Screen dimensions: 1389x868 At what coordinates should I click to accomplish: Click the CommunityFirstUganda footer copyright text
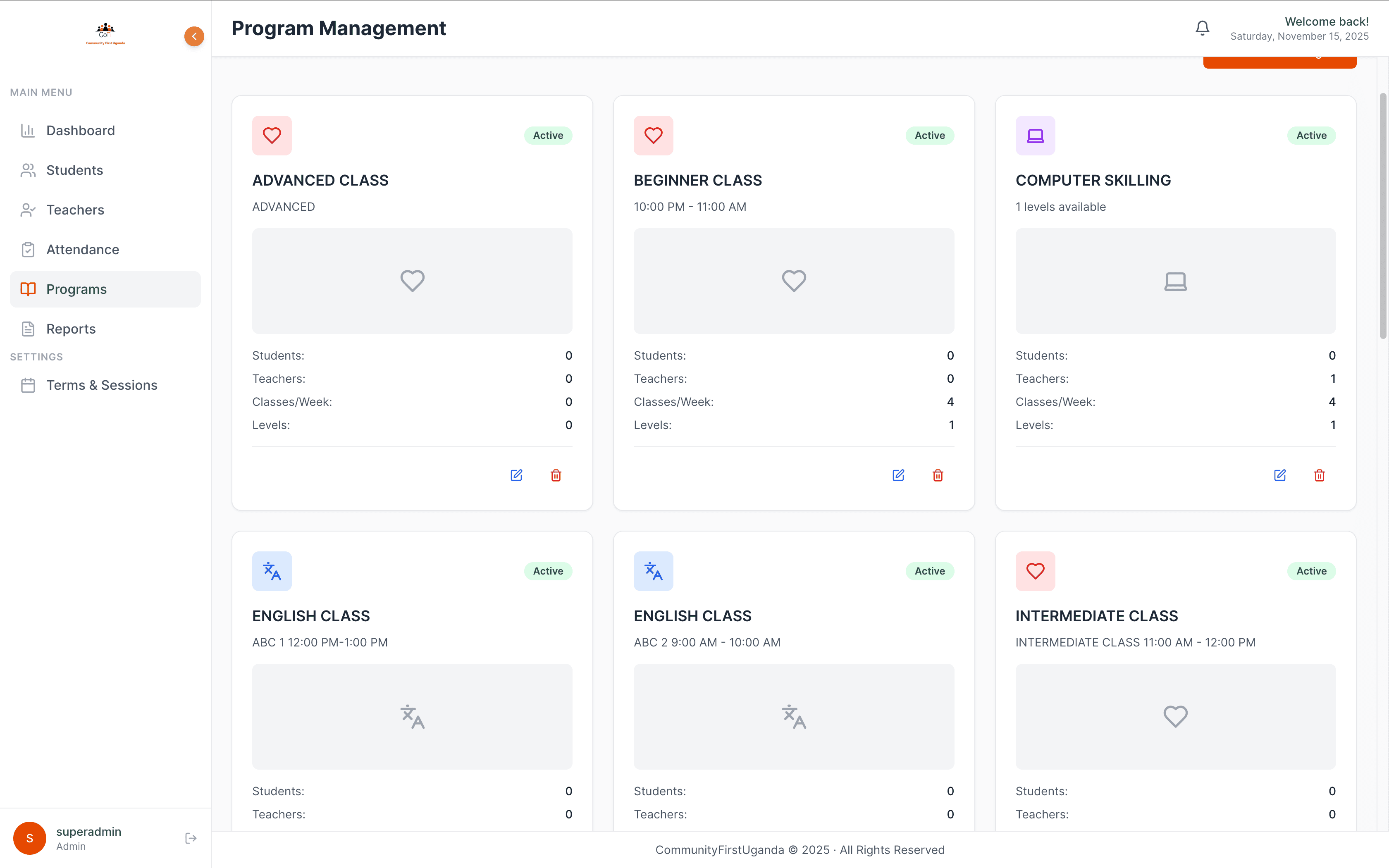(x=800, y=850)
